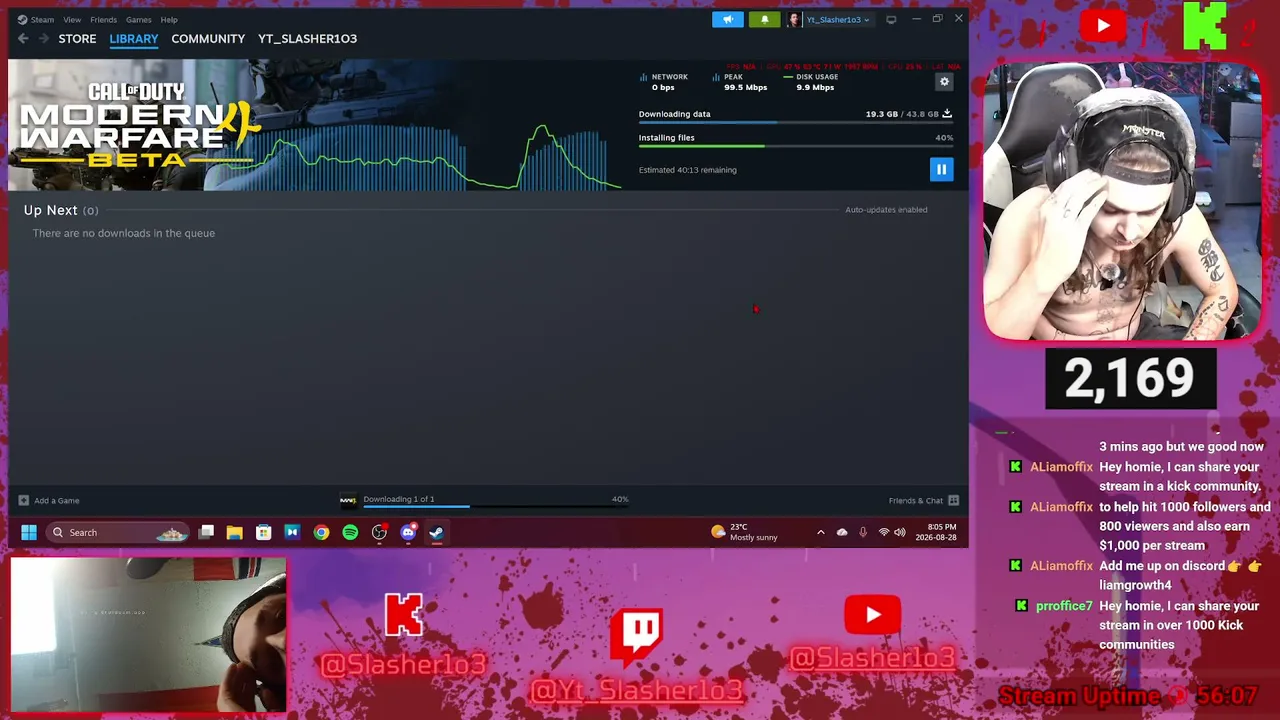Open the Help menu
This screenshot has height=720, width=1280.
169,19
